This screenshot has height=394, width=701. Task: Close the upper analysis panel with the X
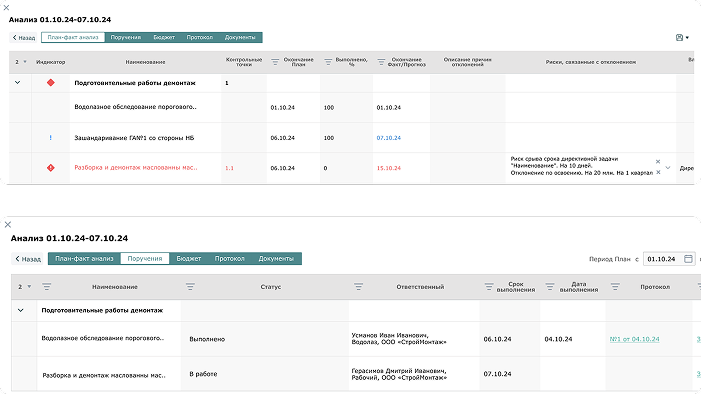(6, 8)
